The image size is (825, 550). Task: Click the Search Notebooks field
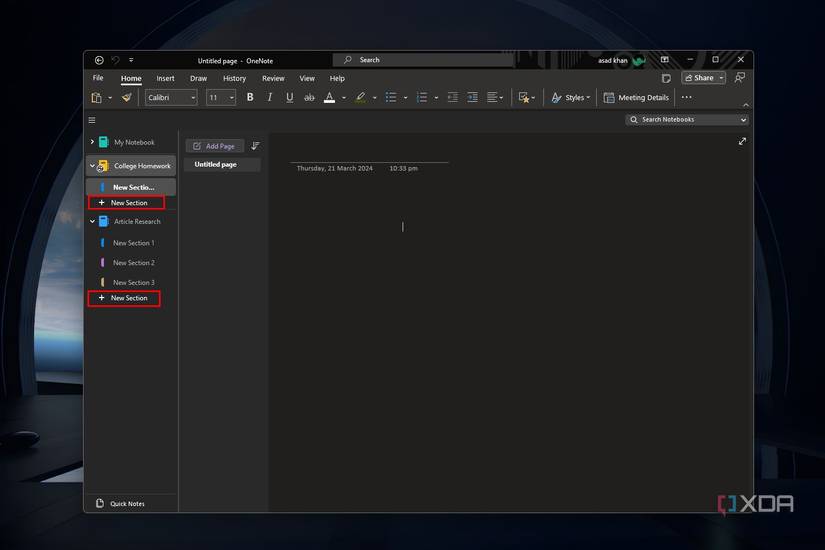point(686,120)
